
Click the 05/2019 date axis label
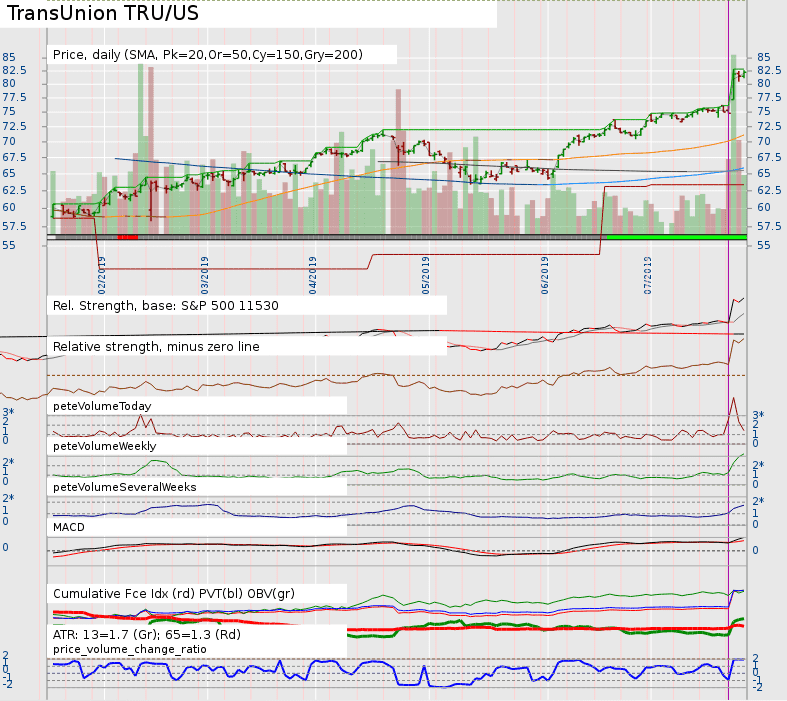coord(426,275)
